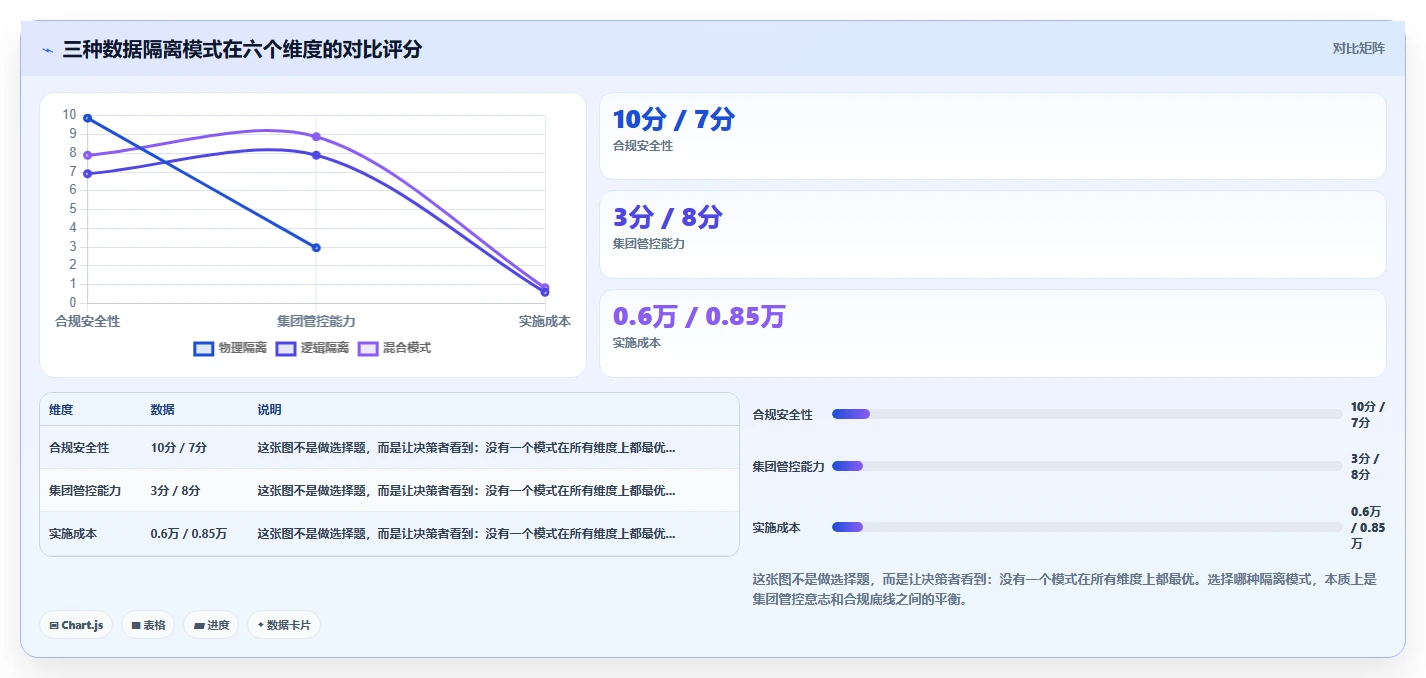Click the 合规安全性 cell in the table
The height and width of the screenshot is (678, 1426).
pyautogui.click(x=79, y=448)
